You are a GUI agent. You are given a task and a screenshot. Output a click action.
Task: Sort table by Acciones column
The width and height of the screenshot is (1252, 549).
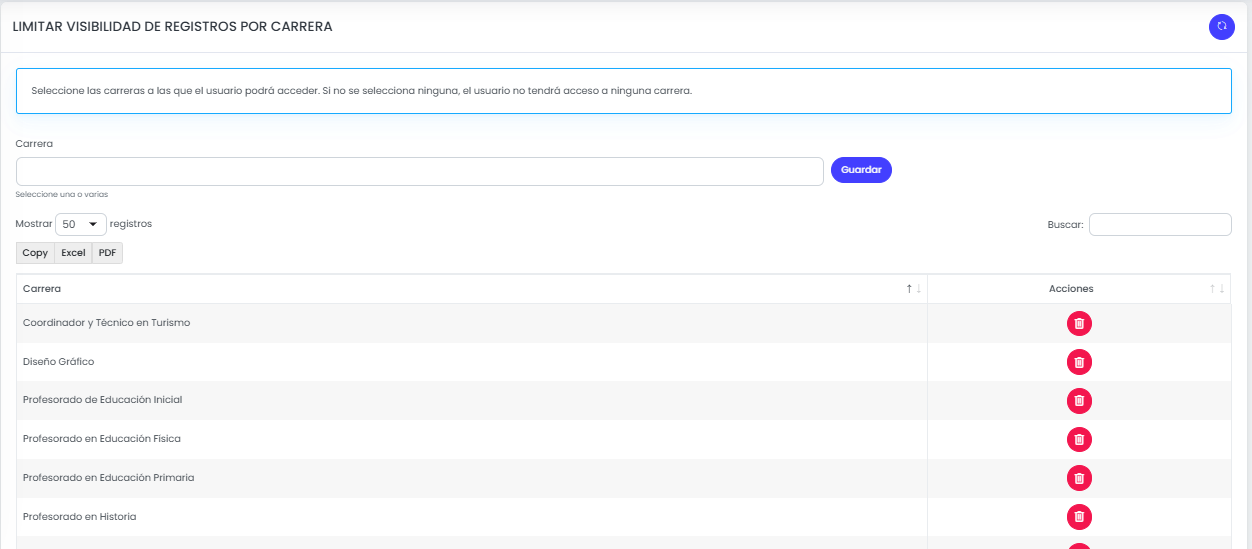click(x=1079, y=289)
